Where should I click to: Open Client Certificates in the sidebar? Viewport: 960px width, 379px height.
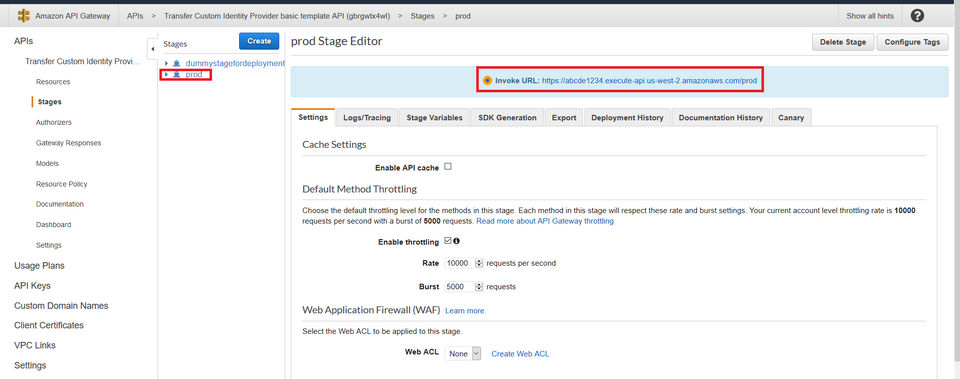click(49, 325)
